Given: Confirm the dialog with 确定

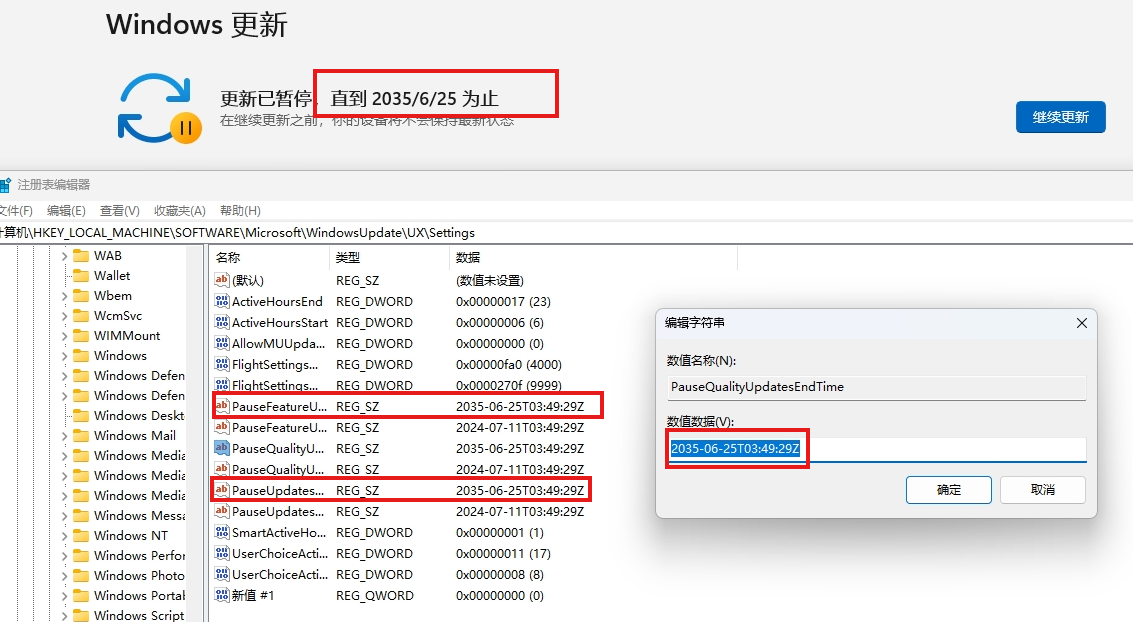Looking at the screenshot, I should tap(948, 489).
